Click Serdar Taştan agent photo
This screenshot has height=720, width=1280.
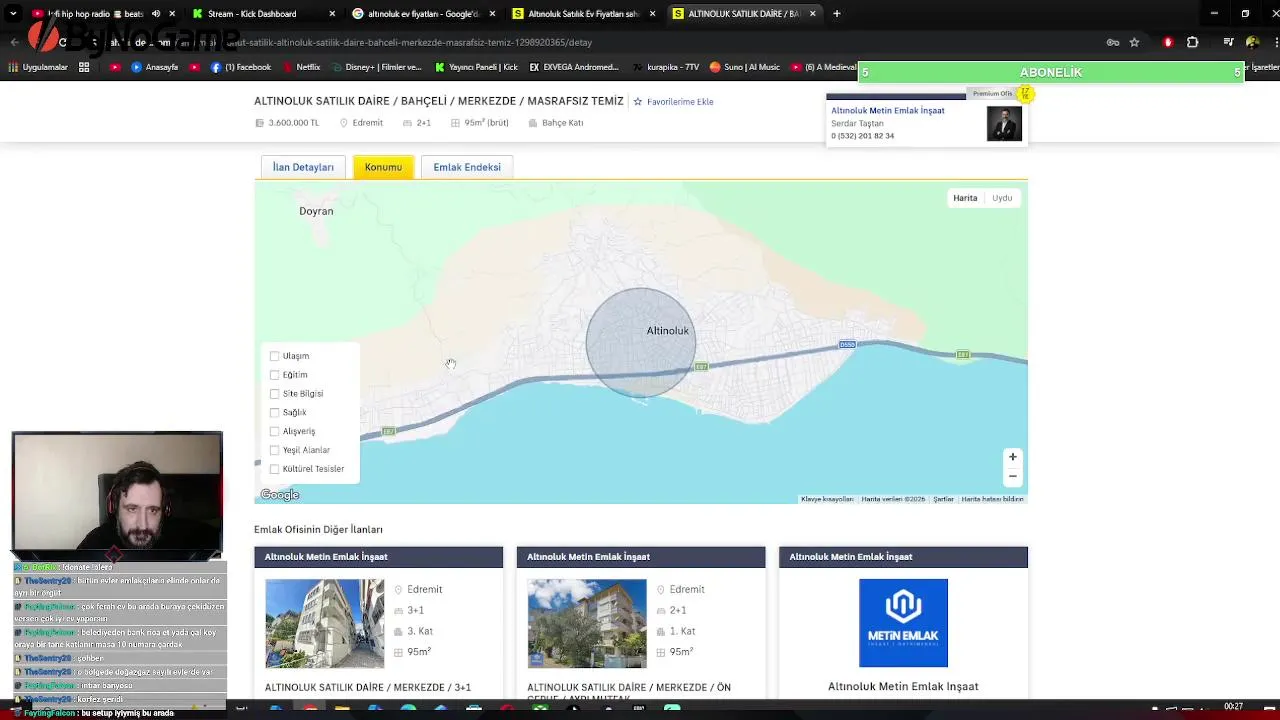click(x=1004, y=123)
